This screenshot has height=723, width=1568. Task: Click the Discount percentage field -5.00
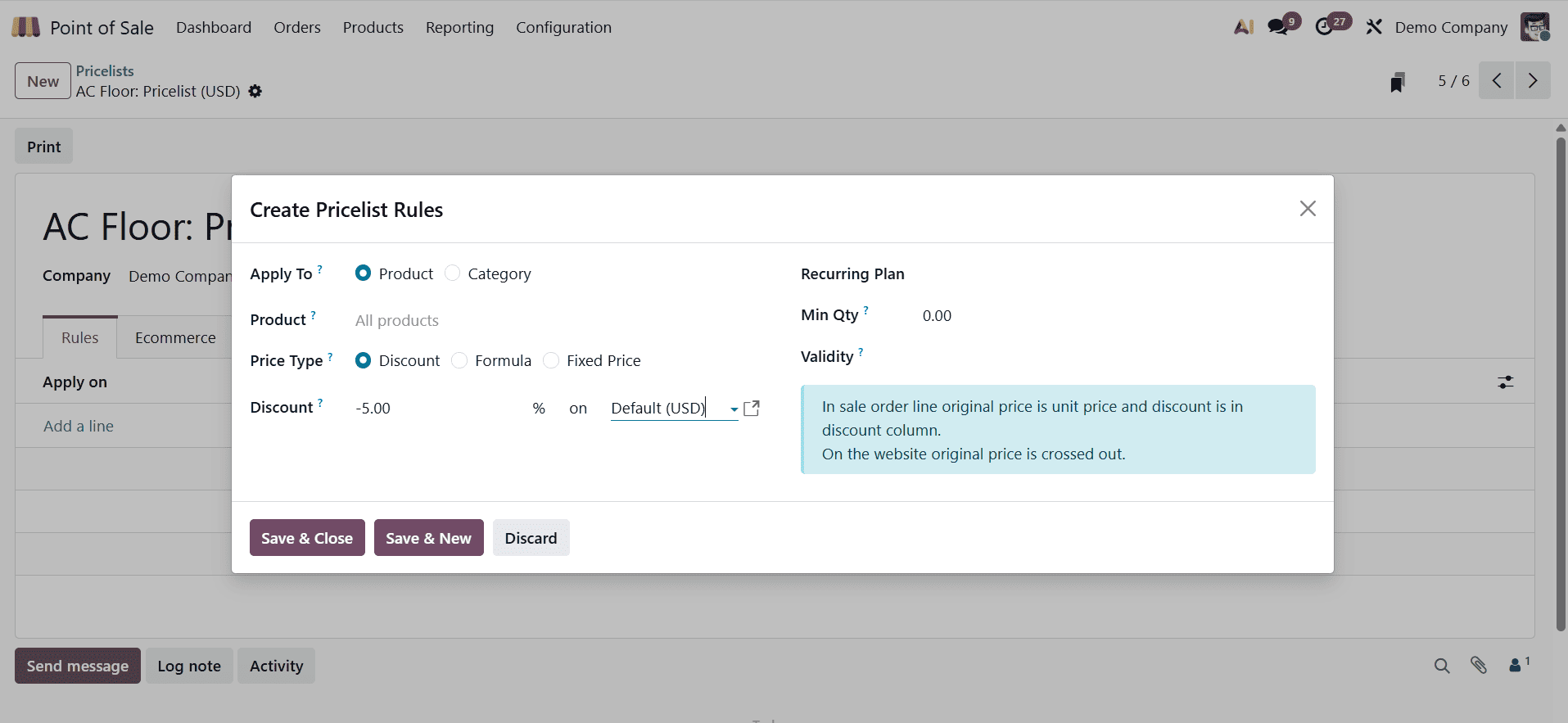coord(440,408)
